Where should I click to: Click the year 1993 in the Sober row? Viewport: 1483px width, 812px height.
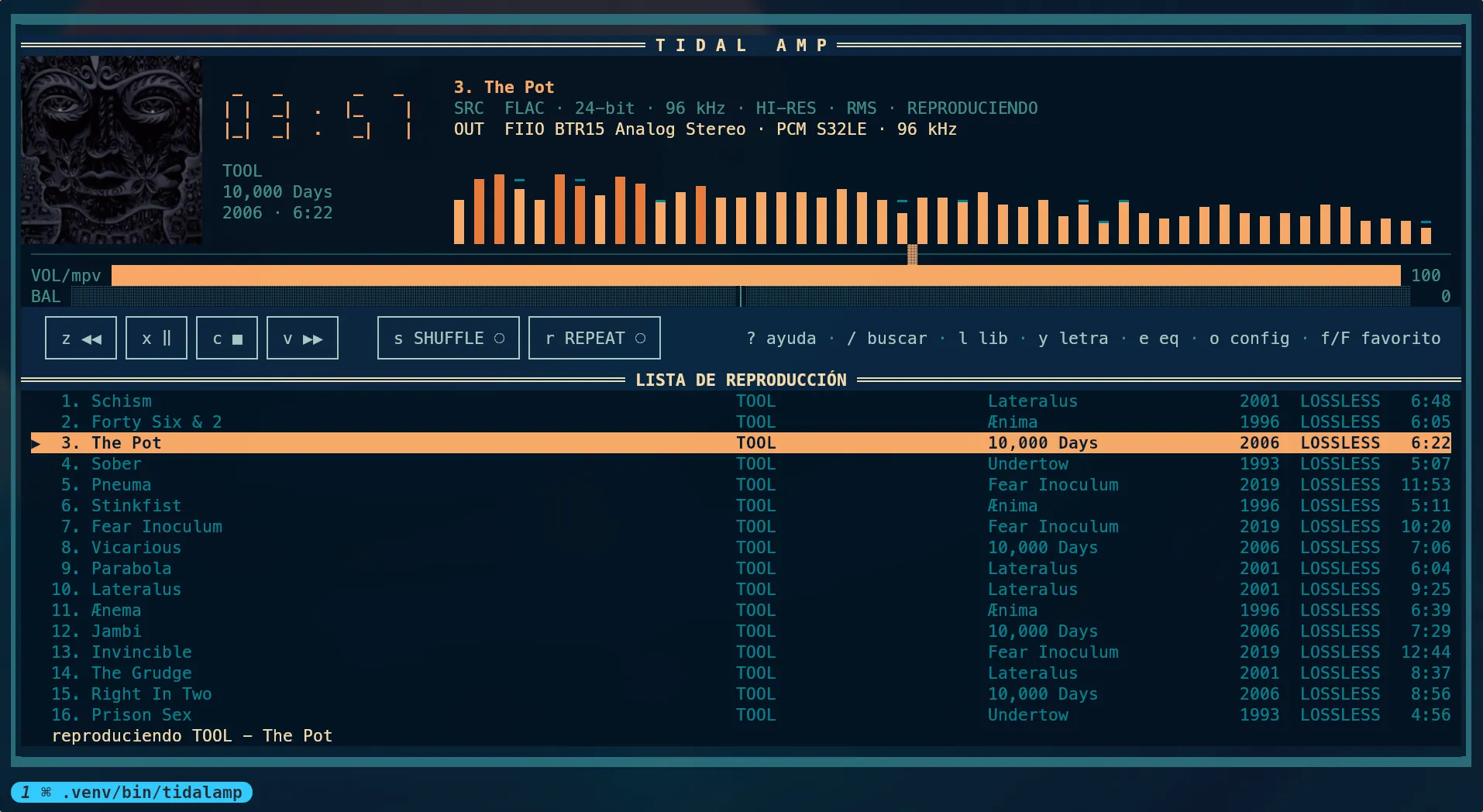pos(1260,464)
